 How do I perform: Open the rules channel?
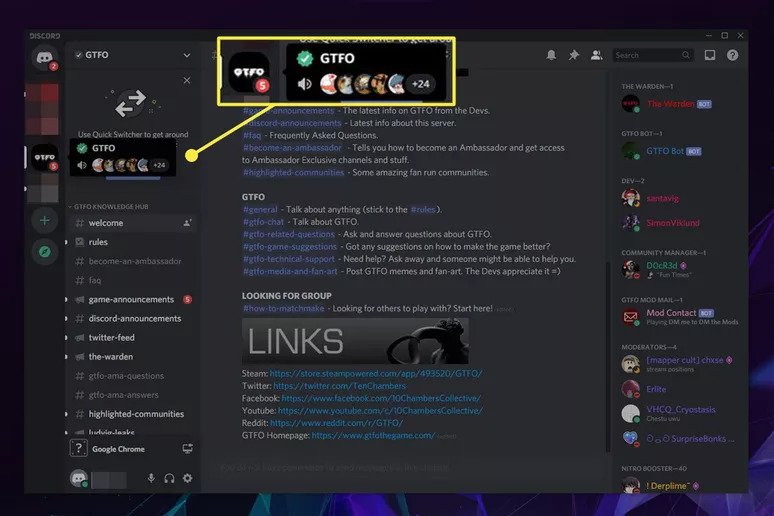pyautogui.click(x=133, y=242)
